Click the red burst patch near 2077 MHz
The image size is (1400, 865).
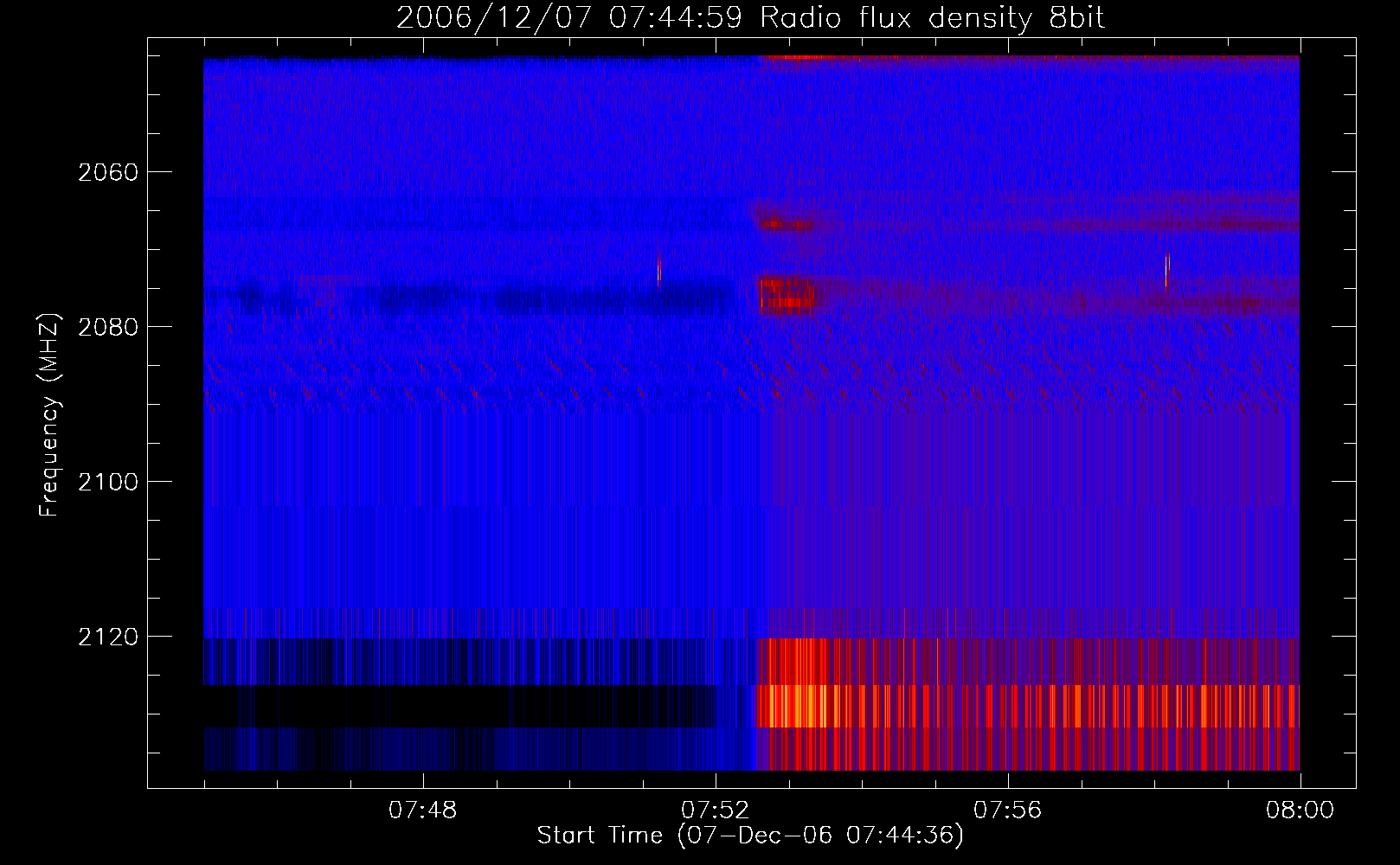[x=787, y=294]
